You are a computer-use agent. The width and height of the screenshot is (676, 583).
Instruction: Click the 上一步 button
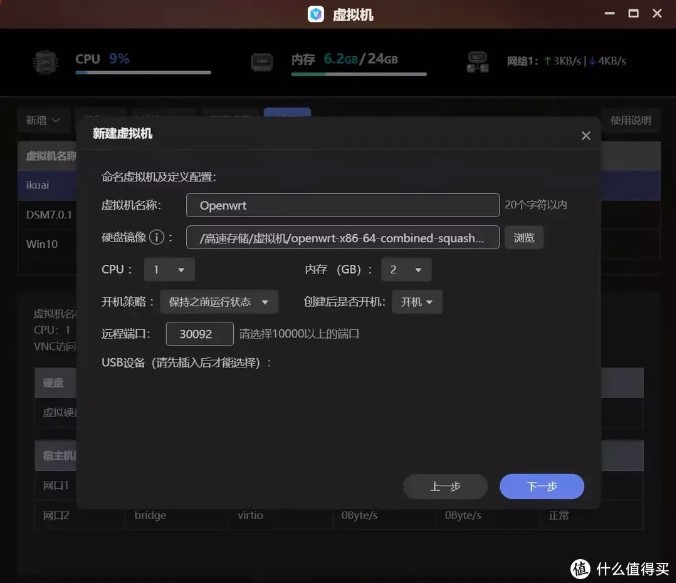coord(445,486)
